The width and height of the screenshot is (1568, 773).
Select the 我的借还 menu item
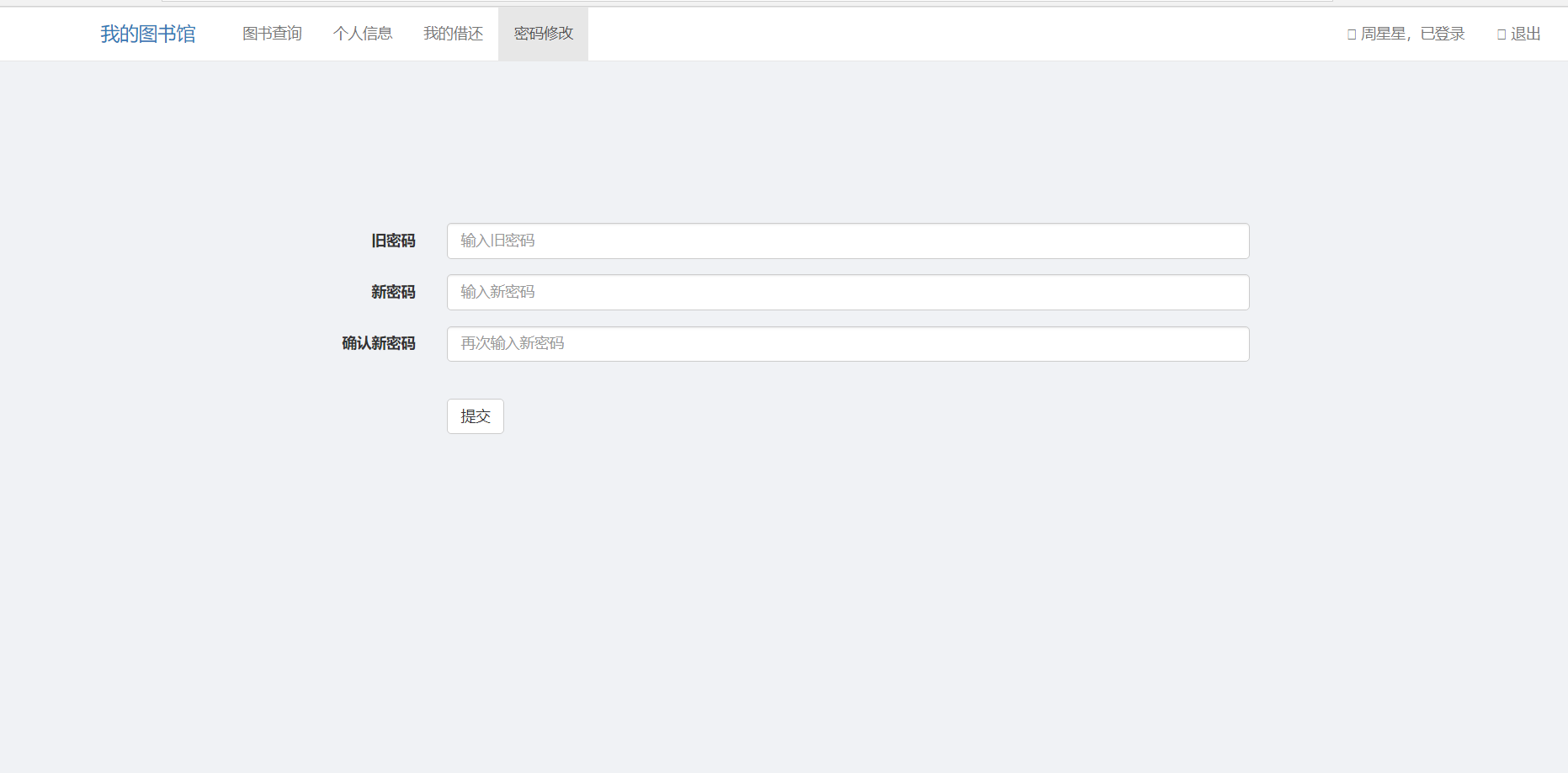(453, 34)
